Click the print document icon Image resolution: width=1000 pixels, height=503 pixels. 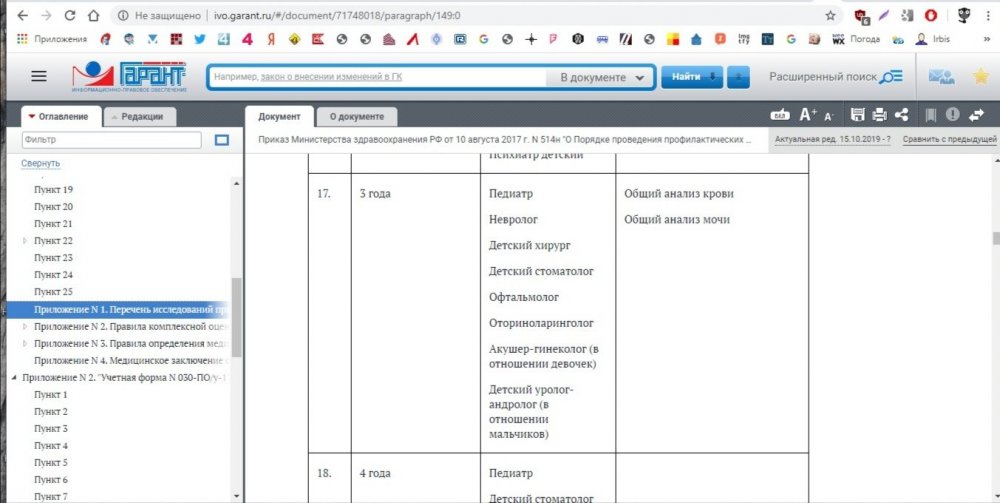(x=880, y=115)
